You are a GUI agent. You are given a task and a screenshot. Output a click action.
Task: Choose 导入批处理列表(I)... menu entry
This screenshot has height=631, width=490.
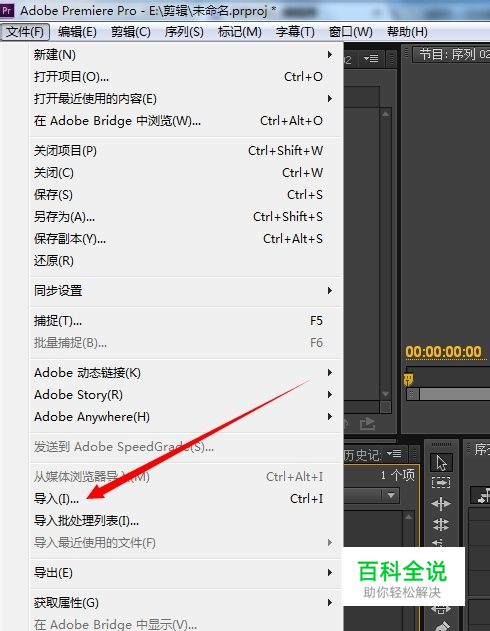[186, 521]
